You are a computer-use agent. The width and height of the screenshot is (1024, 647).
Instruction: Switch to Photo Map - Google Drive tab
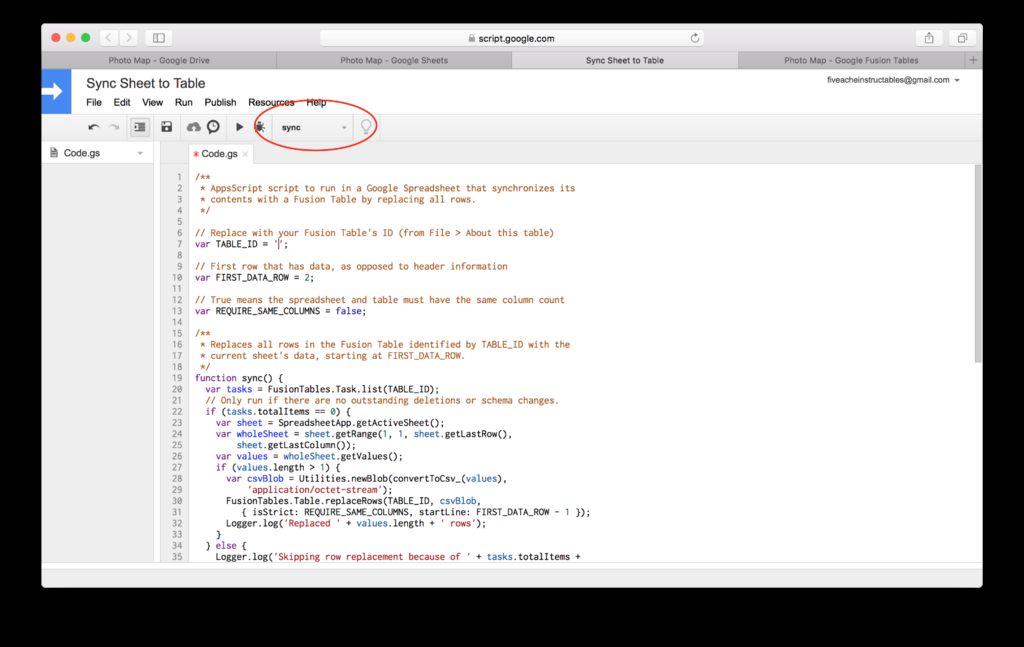[x=159, y=60]
